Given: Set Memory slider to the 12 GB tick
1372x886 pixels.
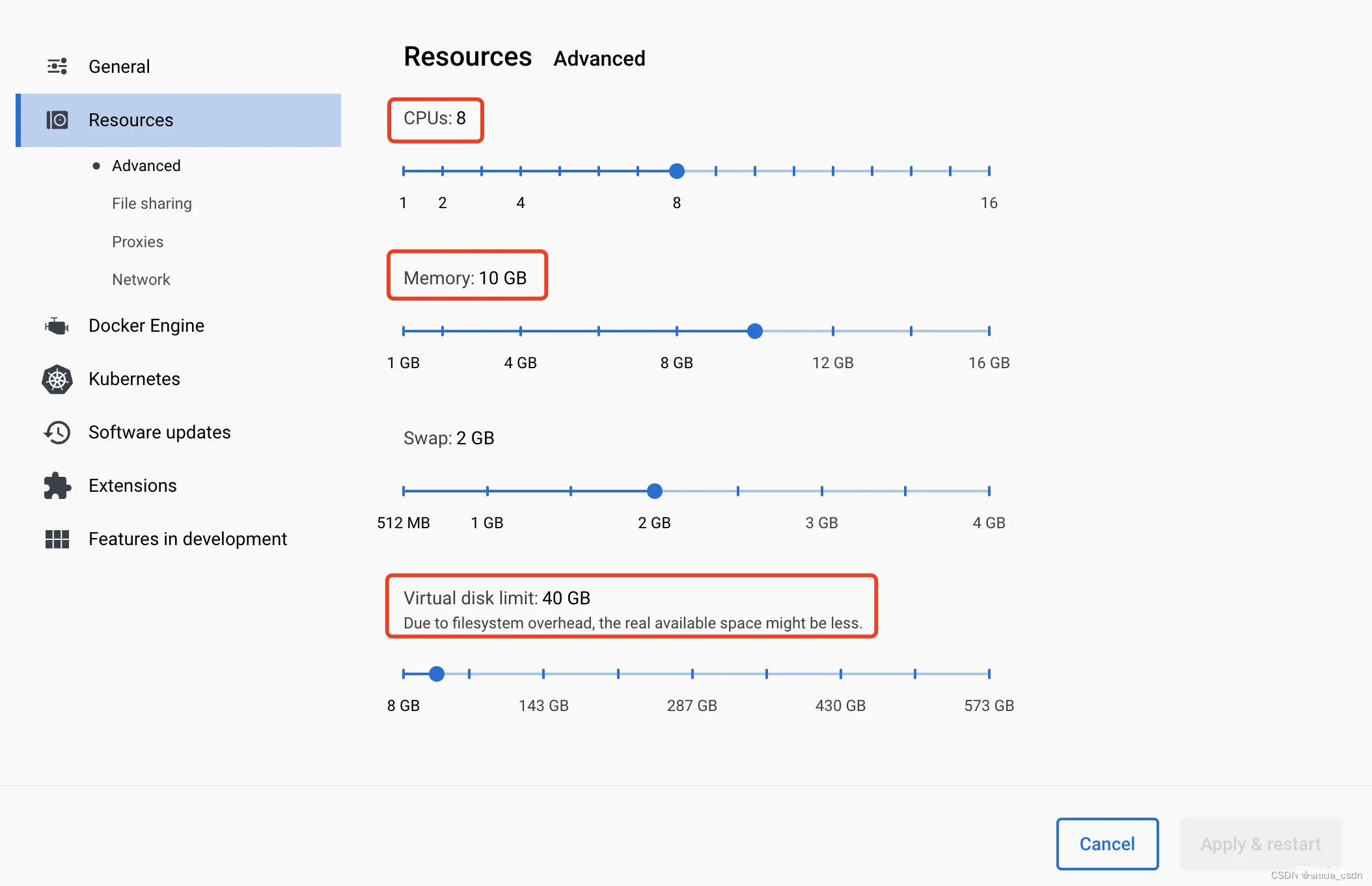Looking at the screenshot, I should [833, 331].
